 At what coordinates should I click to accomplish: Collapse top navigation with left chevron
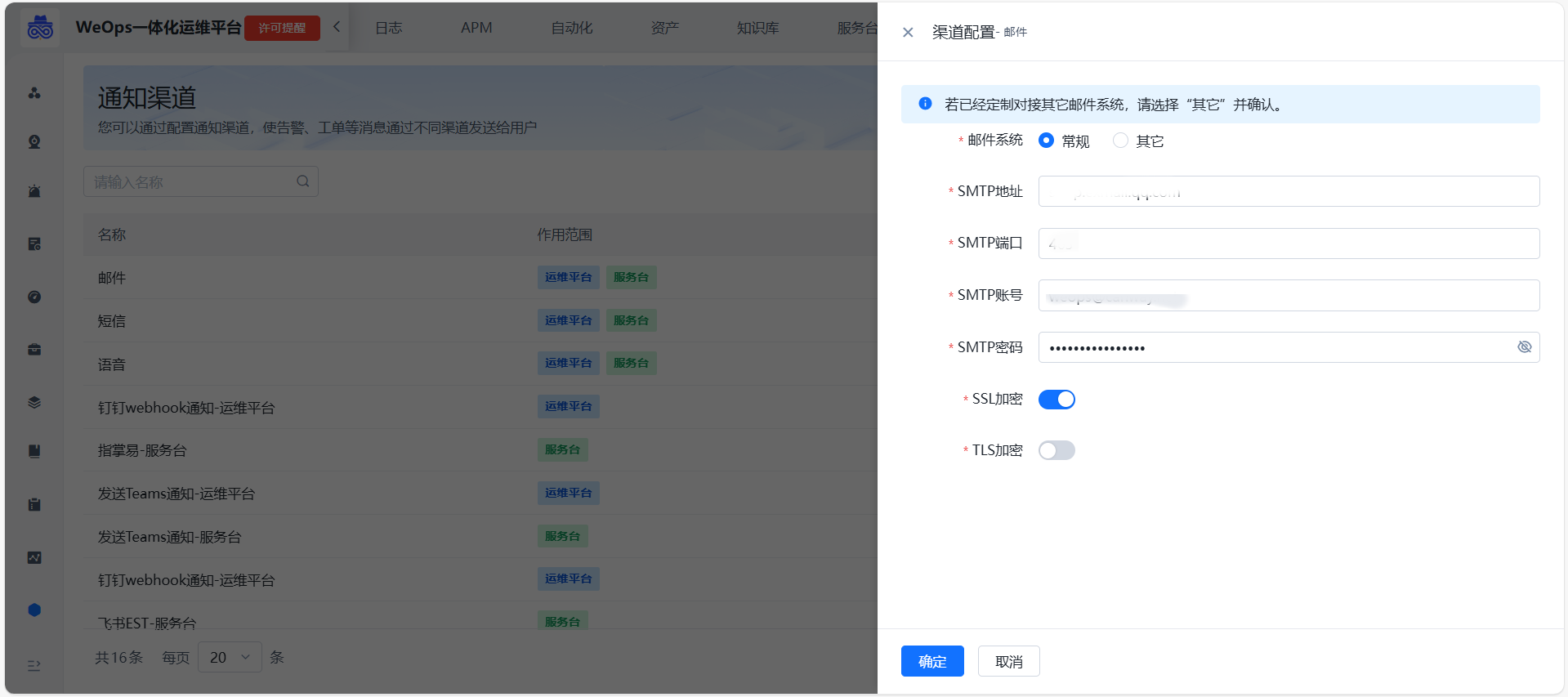pyautogui.click(x=337, y=27)
